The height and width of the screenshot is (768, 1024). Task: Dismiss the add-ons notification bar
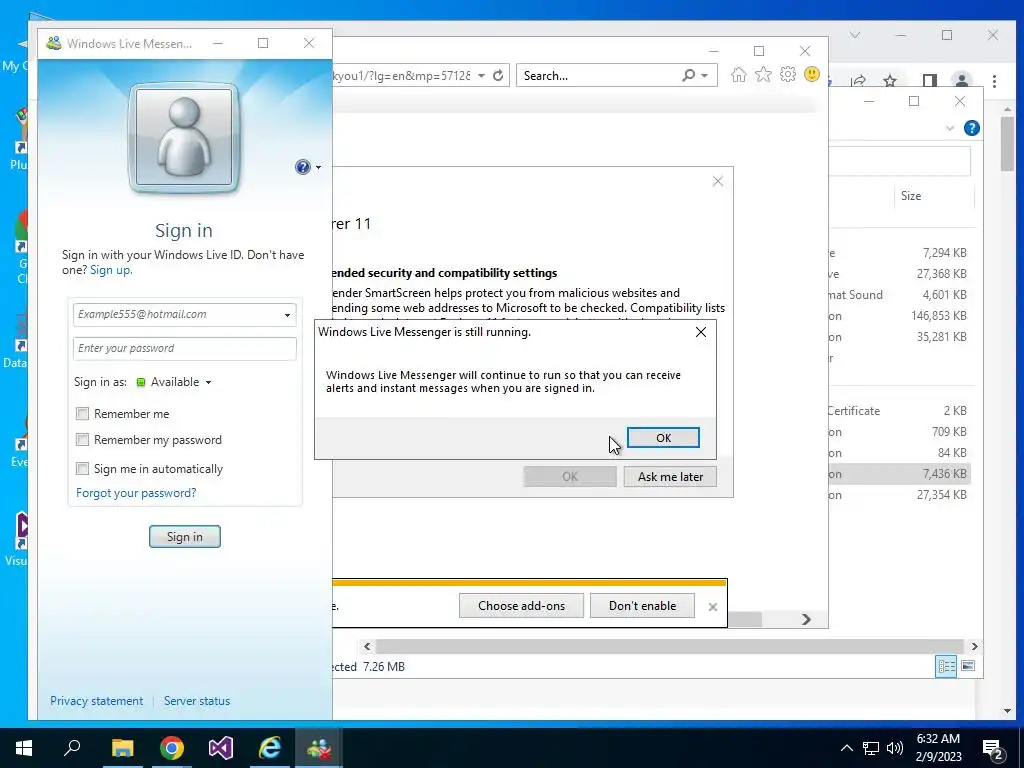pyautogui.click(x=712, y=607)
